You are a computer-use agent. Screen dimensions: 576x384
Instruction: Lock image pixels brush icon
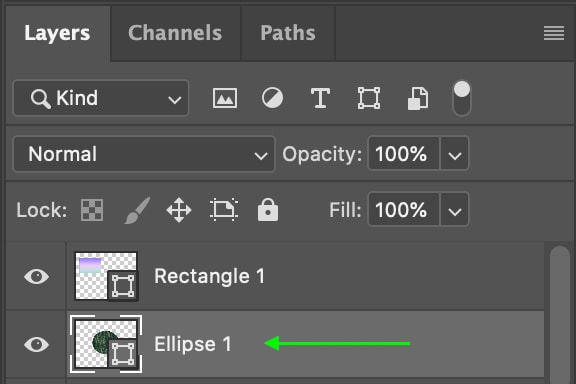(x=137, y=210)
